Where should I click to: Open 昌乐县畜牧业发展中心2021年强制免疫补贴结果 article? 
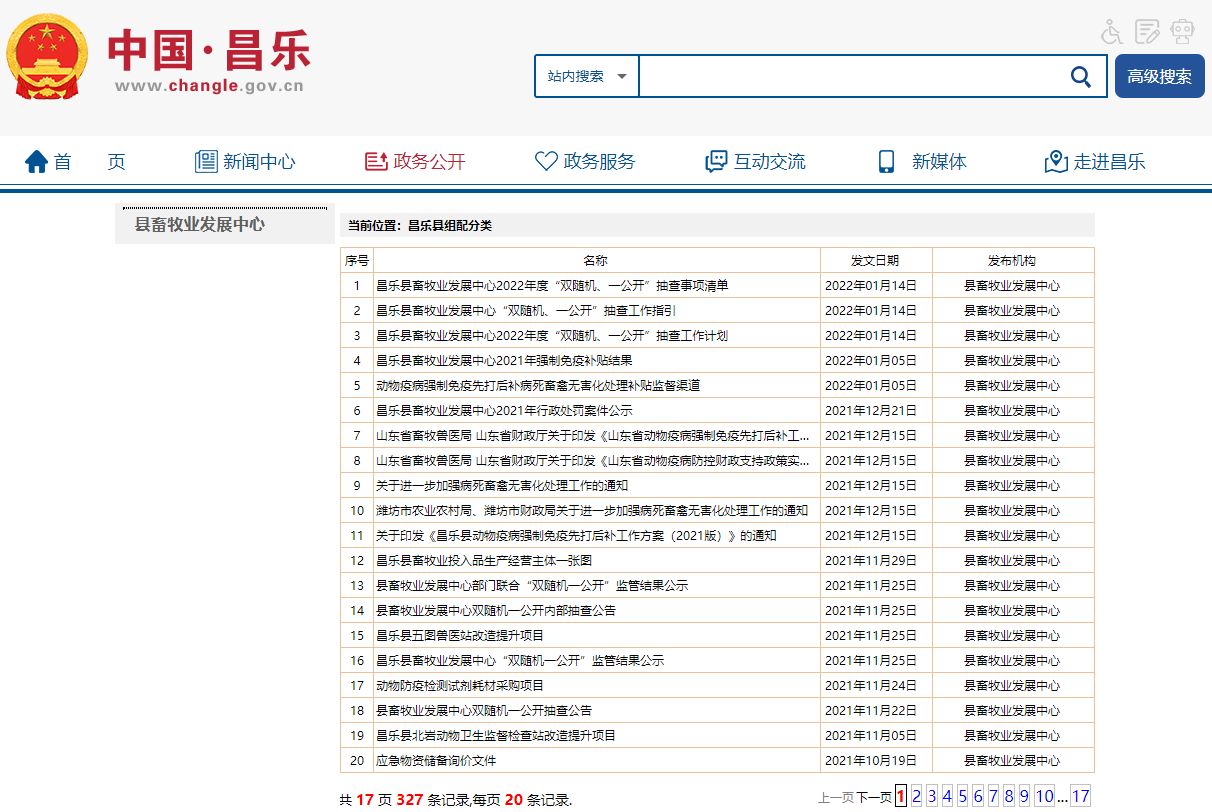click(x=504, y=361)
